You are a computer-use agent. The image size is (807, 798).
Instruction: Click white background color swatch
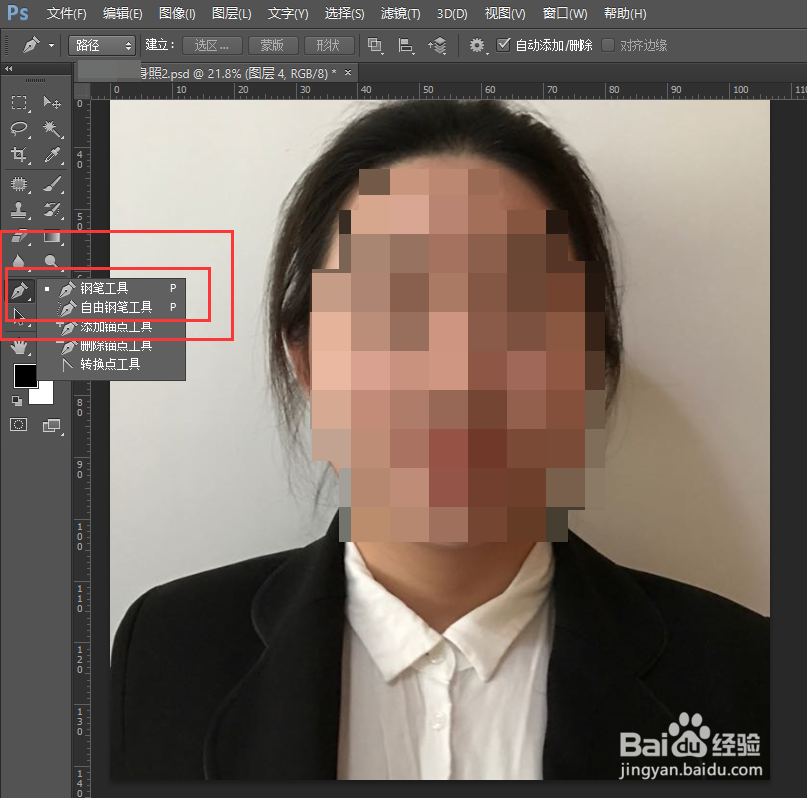pyautogui.click(x=43, y=394)
